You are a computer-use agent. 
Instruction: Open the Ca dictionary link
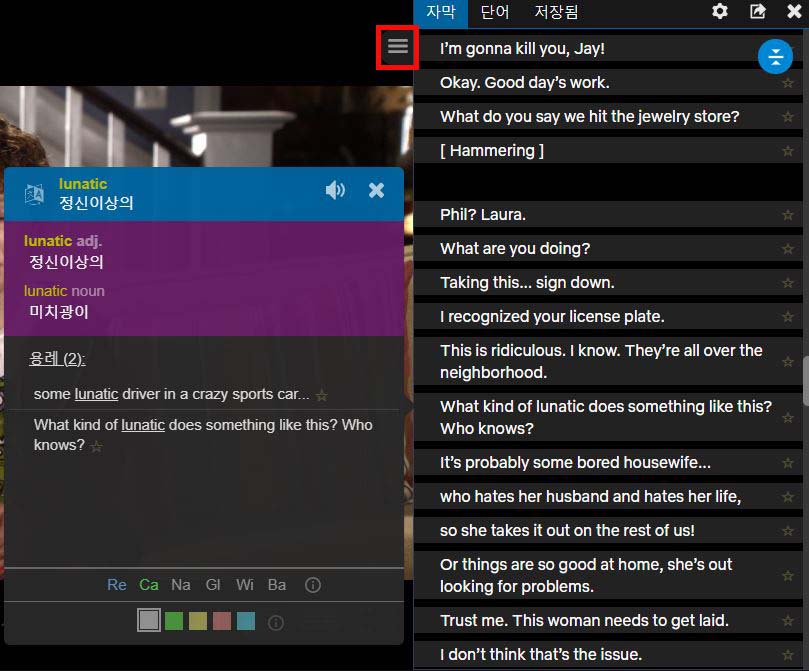tap(149, 585)
